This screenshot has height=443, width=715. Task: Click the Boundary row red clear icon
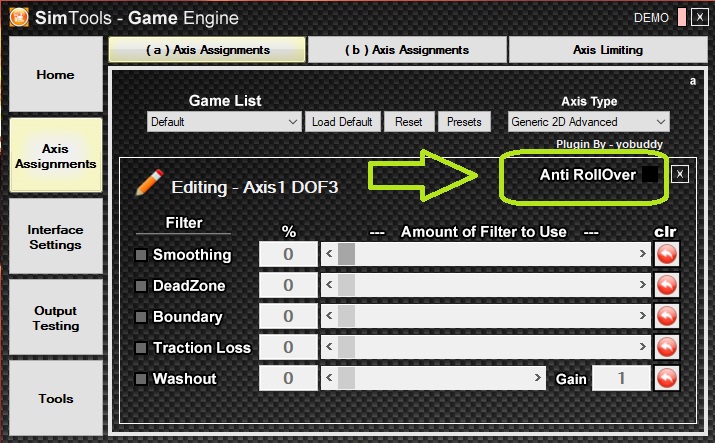tap(667, 316)
